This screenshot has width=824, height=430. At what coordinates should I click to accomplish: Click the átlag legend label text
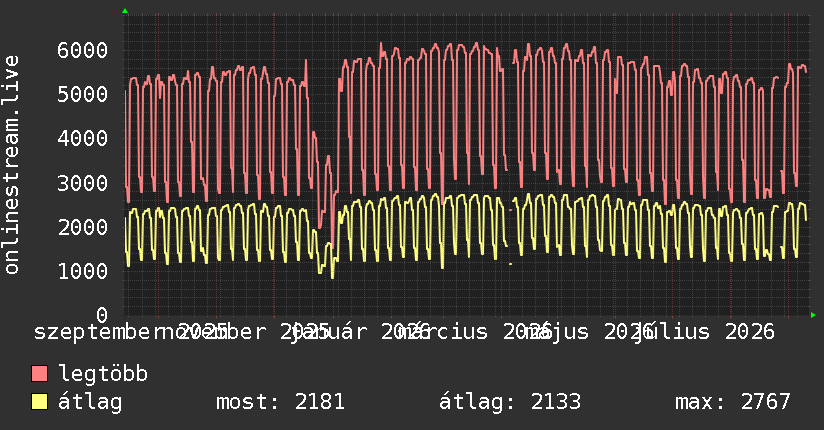(x=90, y=403)
